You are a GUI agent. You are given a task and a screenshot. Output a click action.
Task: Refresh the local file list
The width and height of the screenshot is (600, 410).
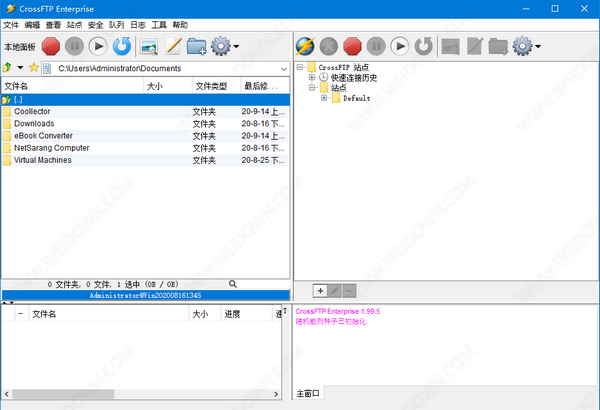click(122, 46)
